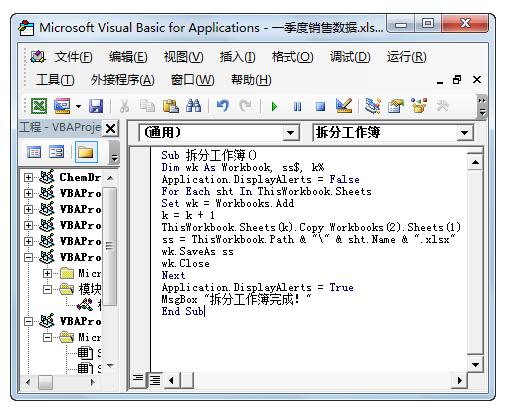The height and width of the screenshot is (411, 507).
Task: Collapse the last VBAPro project node
Action: click(x=28, y=321)
